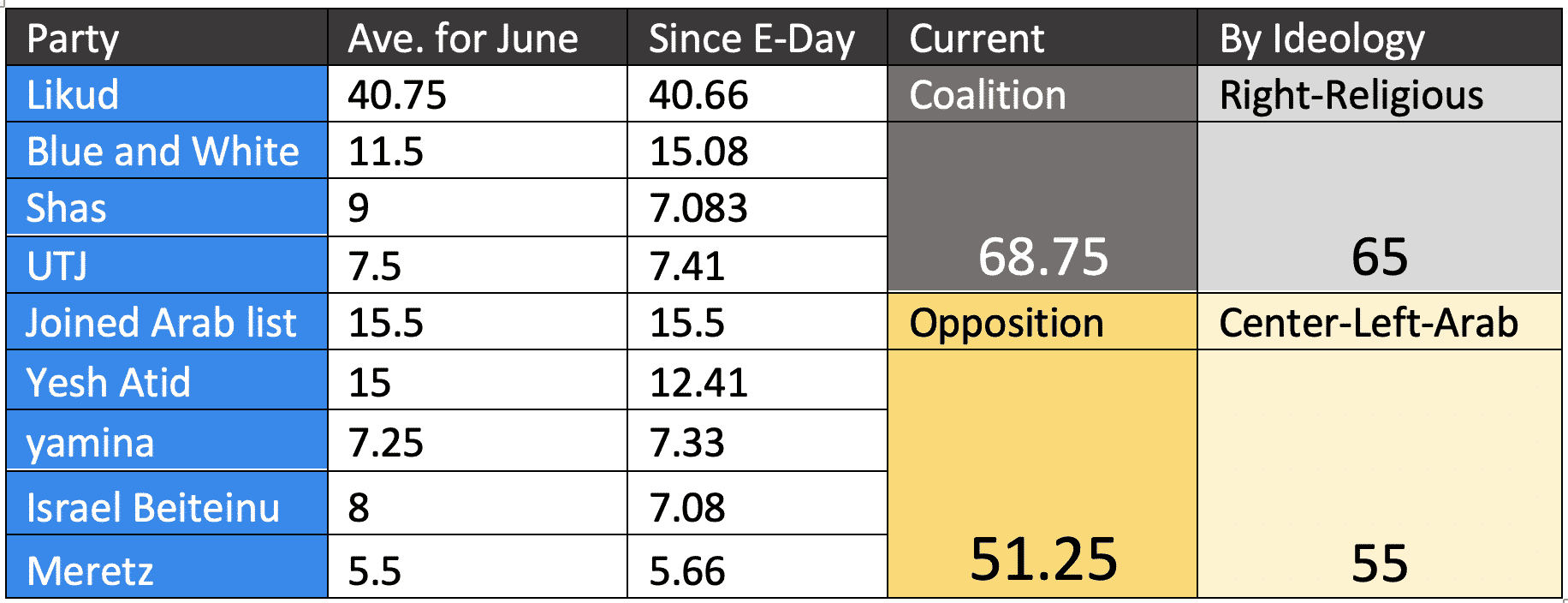Select the Center-Left-Arab label cell
The width and height of the screenshot is (1568, 603).
pyautogui.click(x=1378, y=323)
